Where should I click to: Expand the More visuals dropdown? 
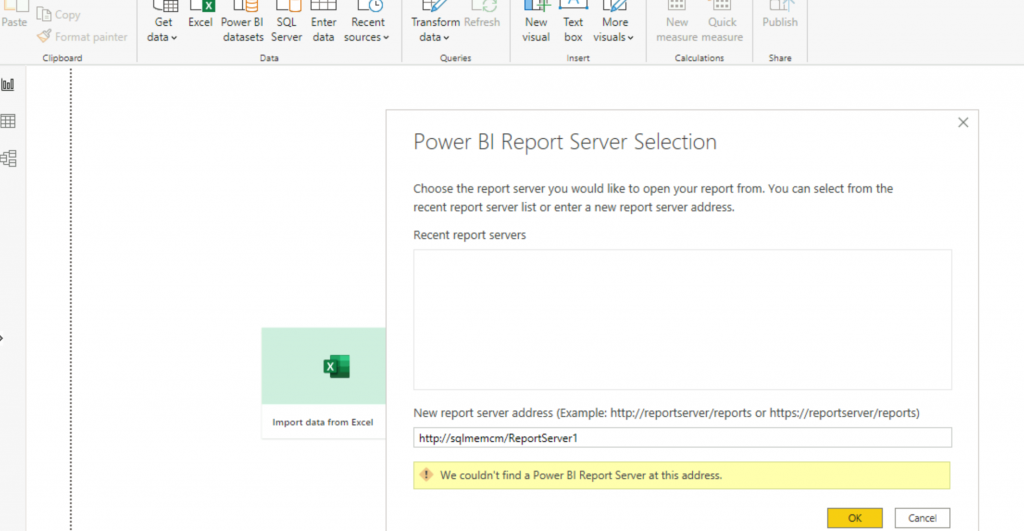tap(614, 23)
